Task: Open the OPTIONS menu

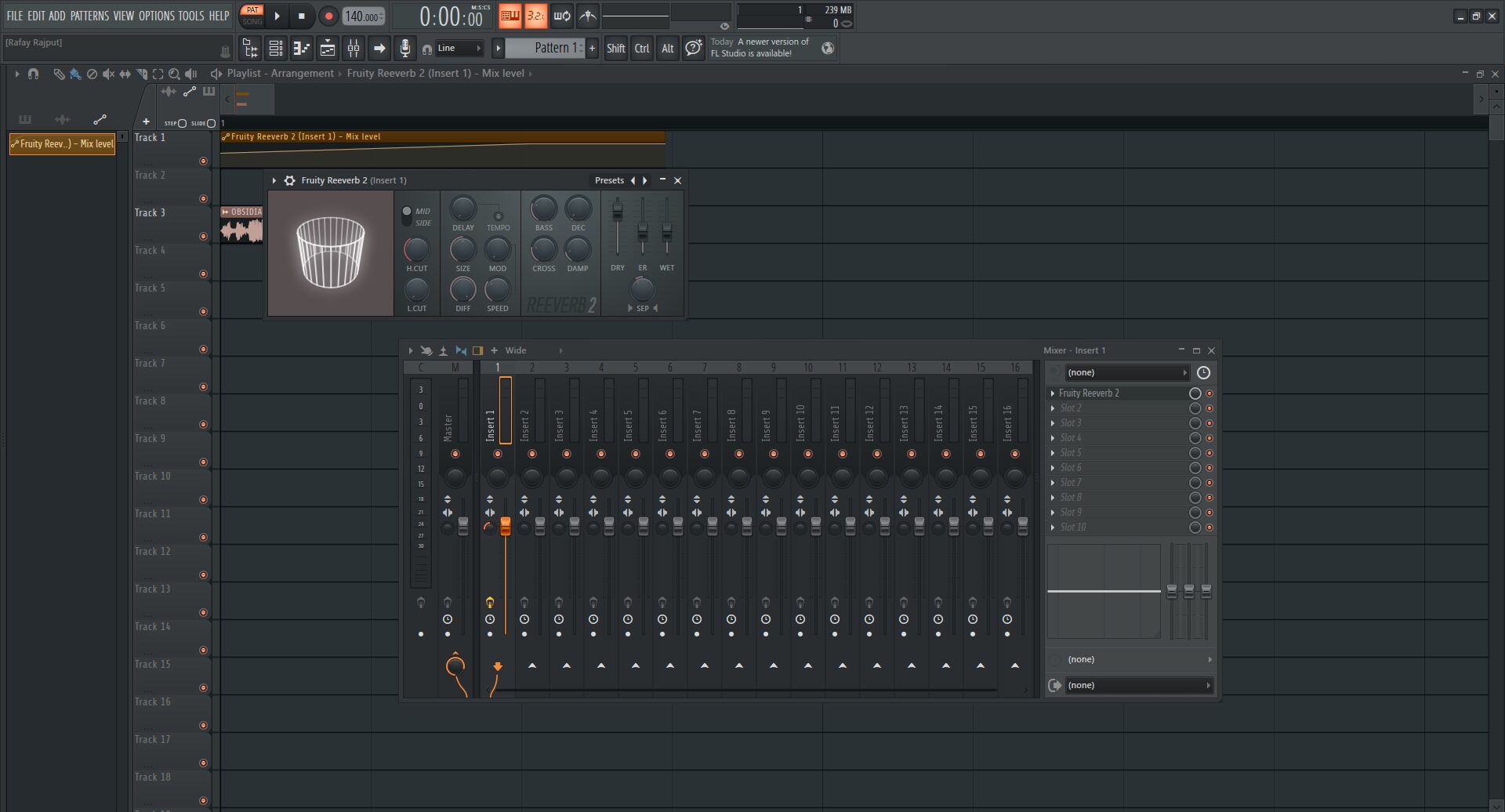Action: pos(156,16)
